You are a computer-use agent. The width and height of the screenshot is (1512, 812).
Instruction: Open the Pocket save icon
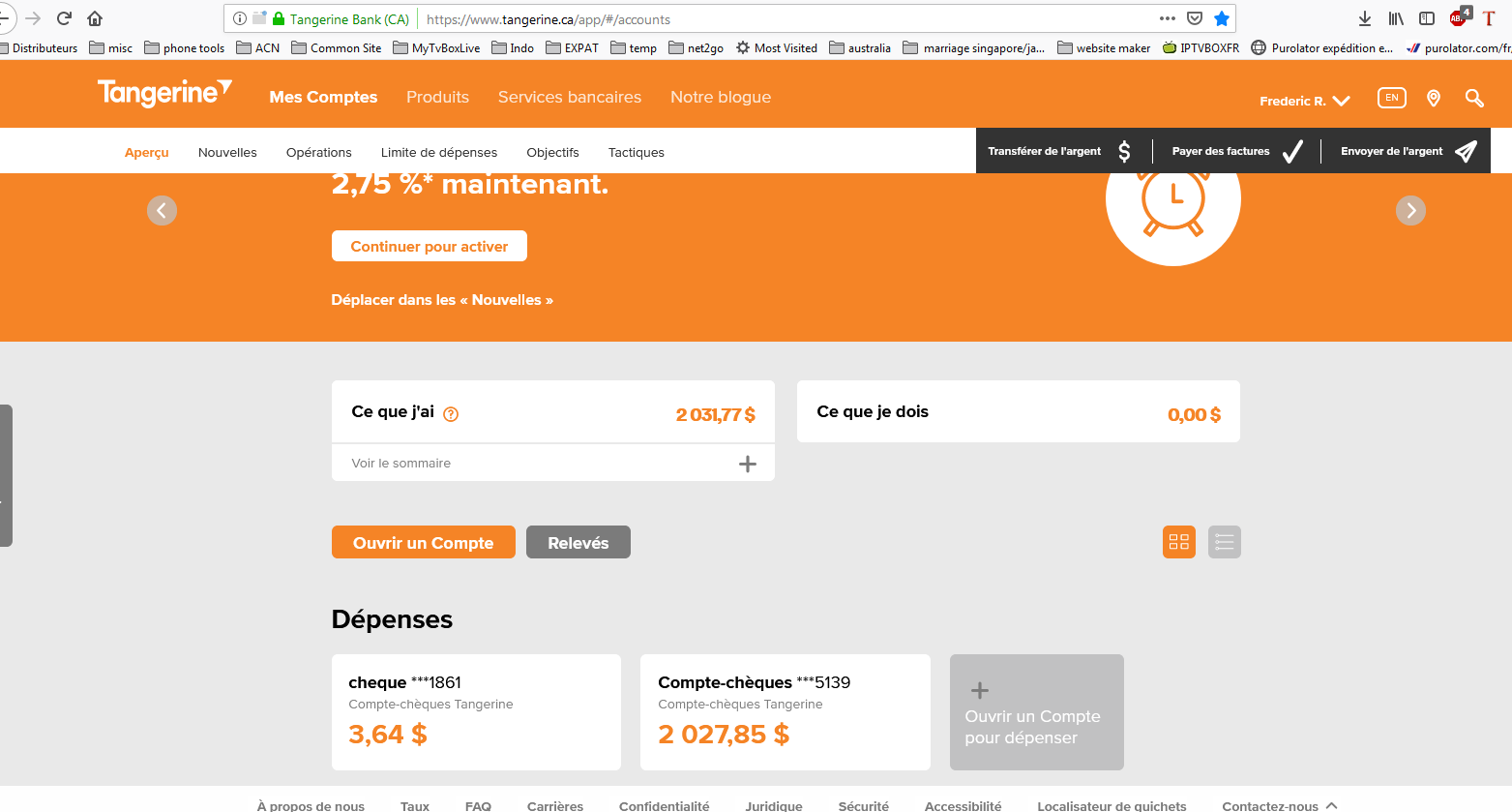coord(1195,18)
